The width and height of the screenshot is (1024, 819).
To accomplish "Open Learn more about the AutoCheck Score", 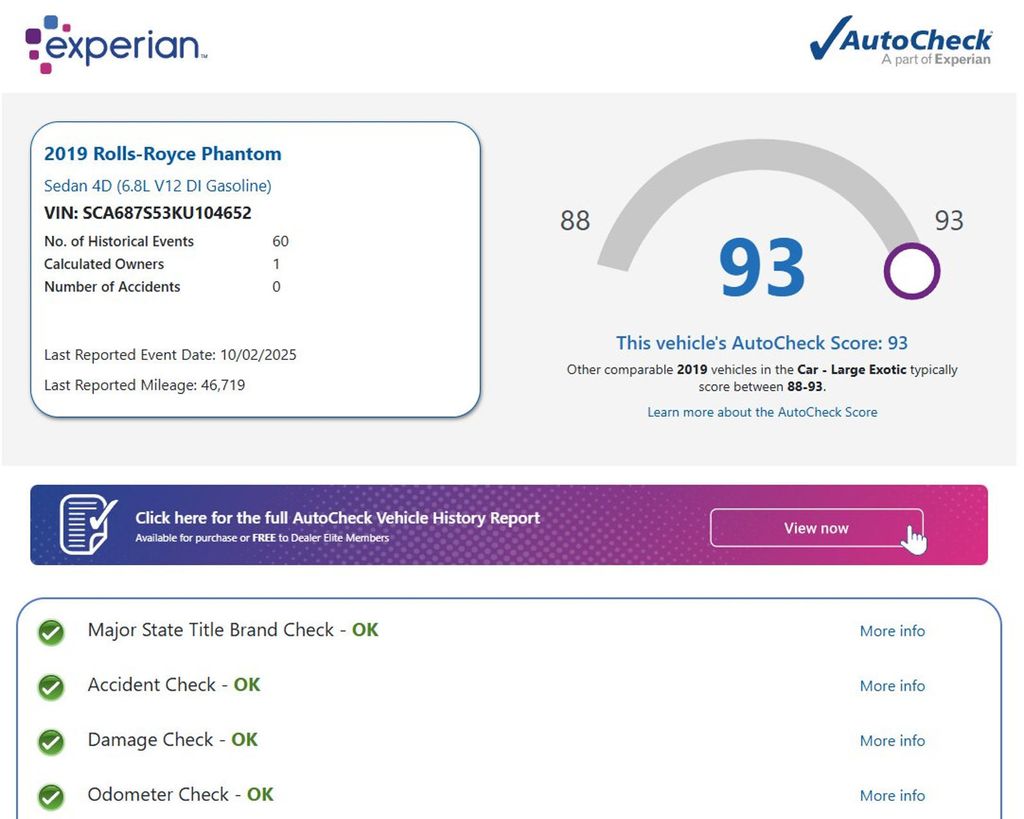I will [762, 412].
